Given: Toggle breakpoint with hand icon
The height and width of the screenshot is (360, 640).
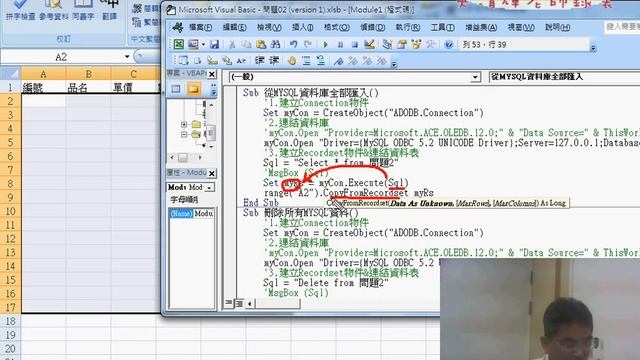Looking at the screenshot, I should click(291, 61).
